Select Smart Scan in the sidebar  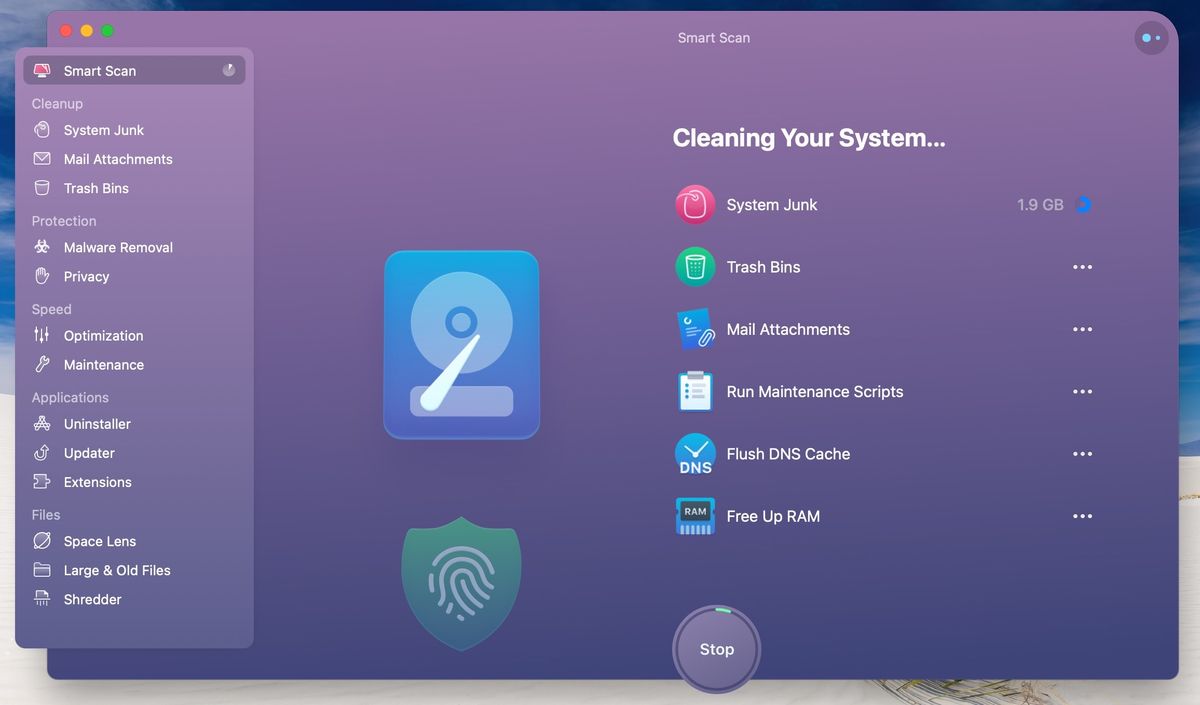[x=99, y=70]
